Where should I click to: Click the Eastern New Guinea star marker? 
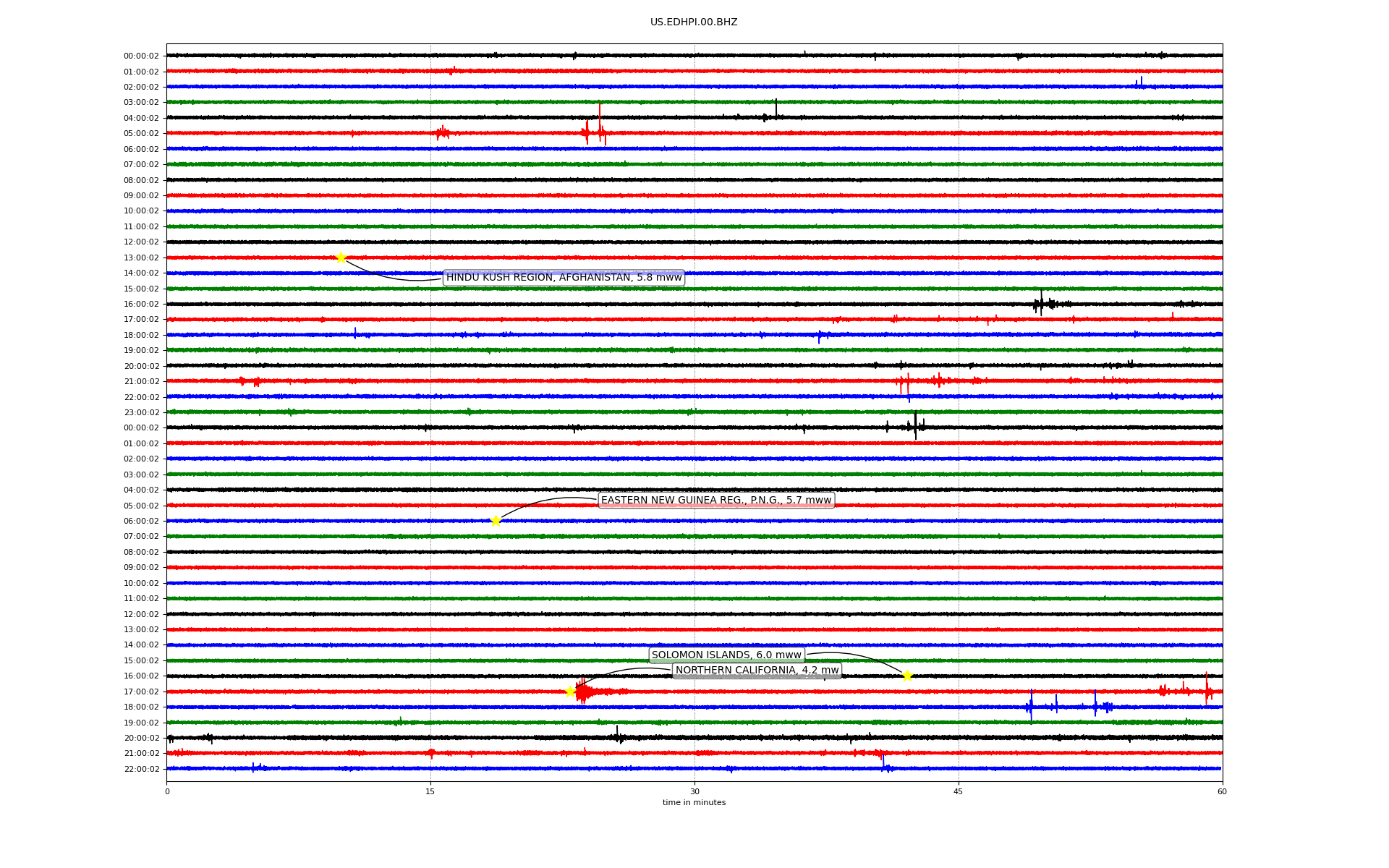(x=496, y=521)
